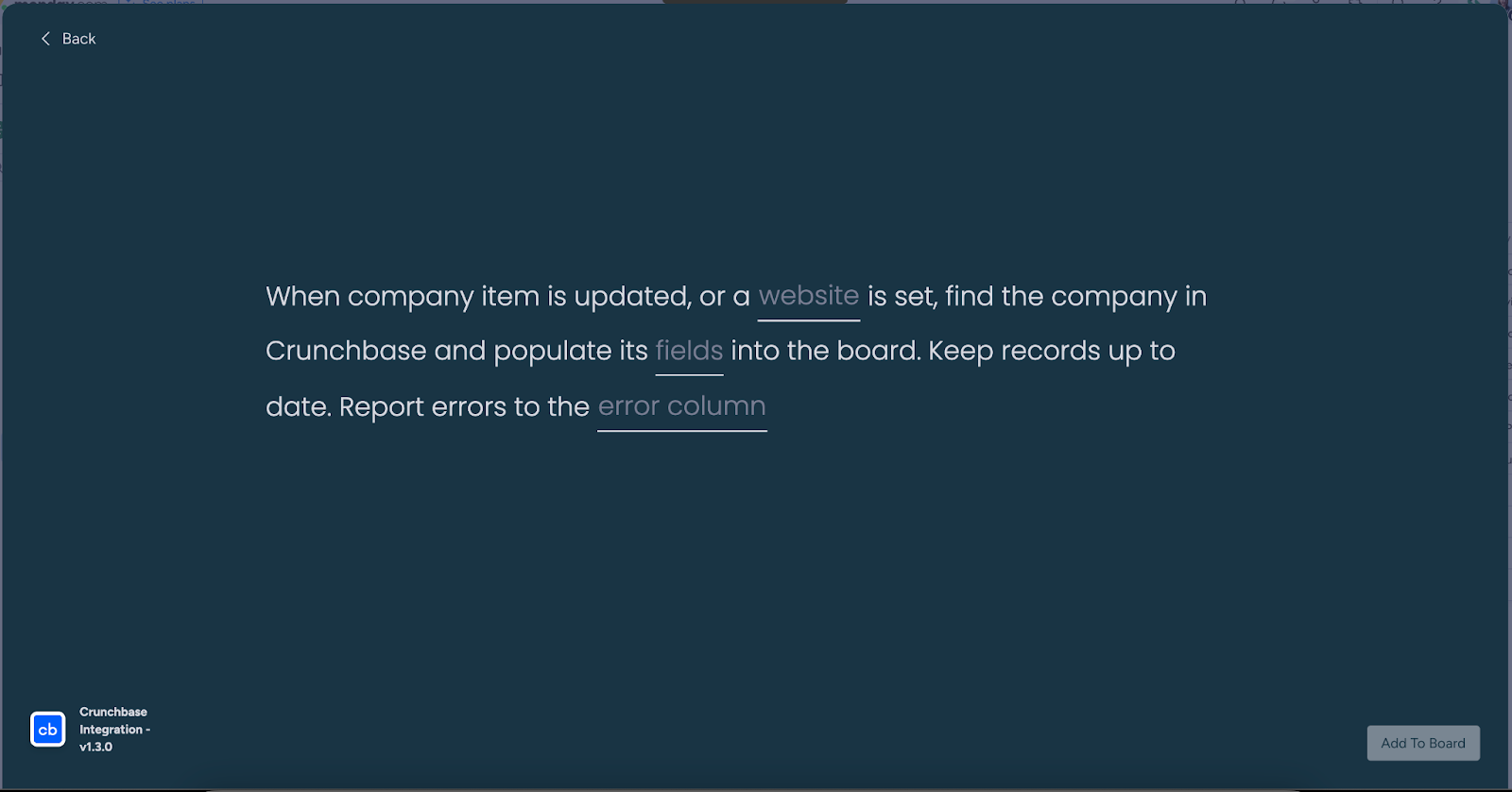Set the error reporting column
Image resolution: width=1512 pixels, height=792 pixels.
coord(681,407)
